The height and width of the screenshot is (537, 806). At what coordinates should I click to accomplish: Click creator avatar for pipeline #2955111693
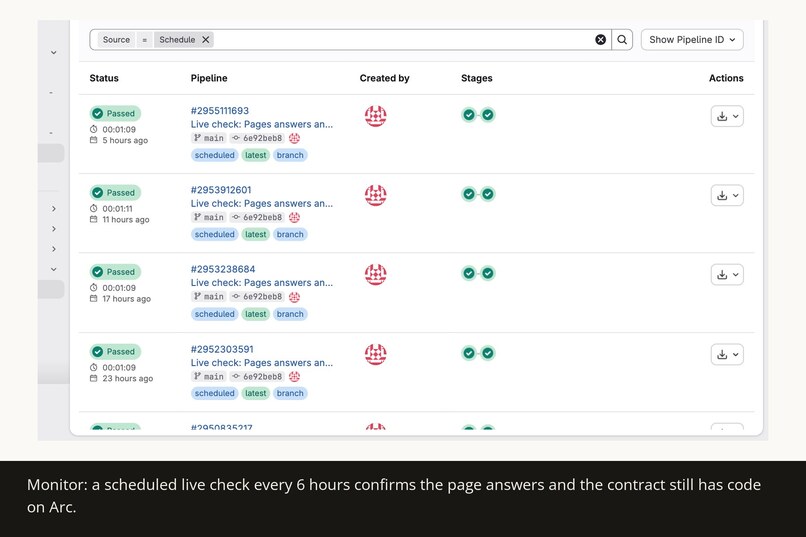coord(375,116)
